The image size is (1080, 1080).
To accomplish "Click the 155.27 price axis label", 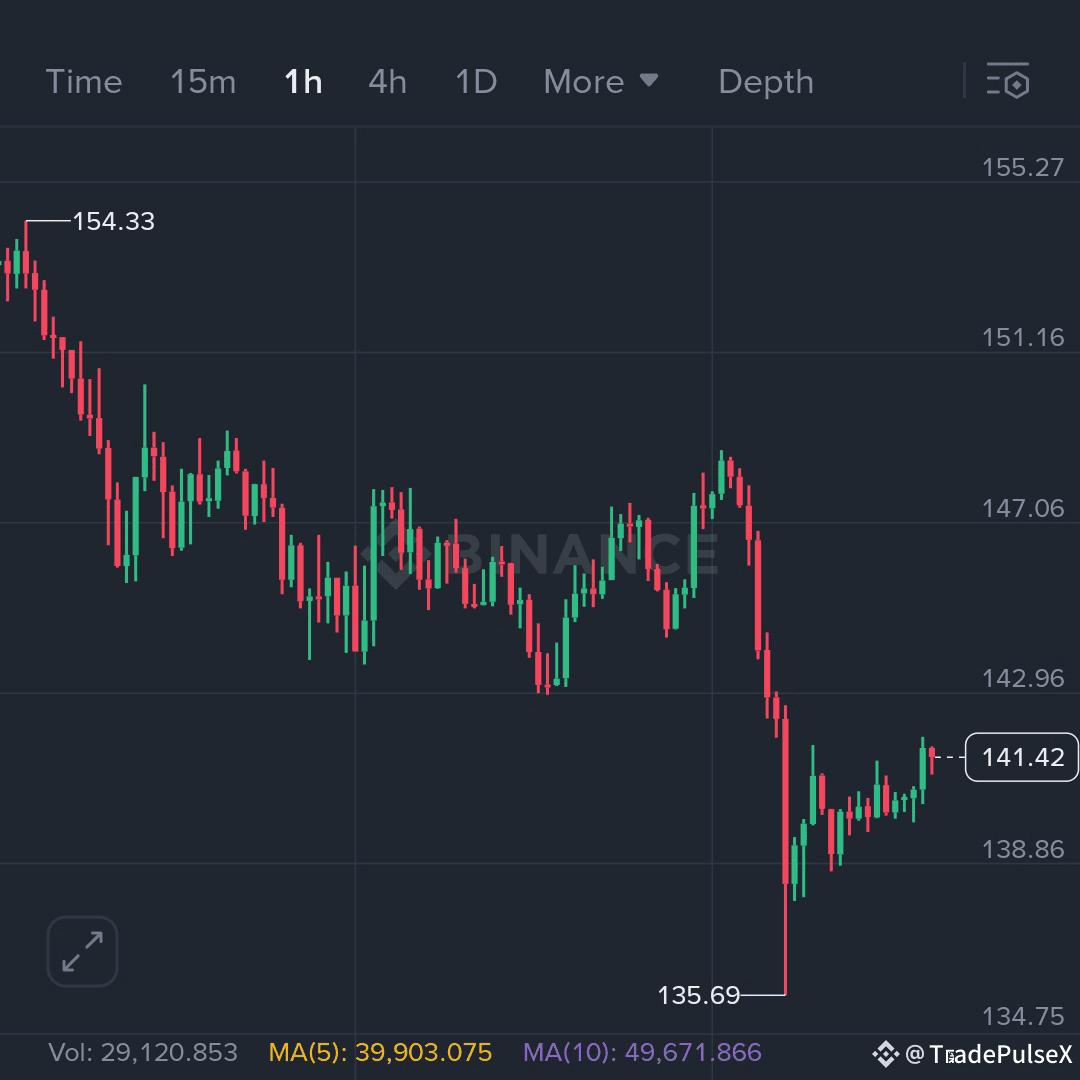I will coord(1022,167).
